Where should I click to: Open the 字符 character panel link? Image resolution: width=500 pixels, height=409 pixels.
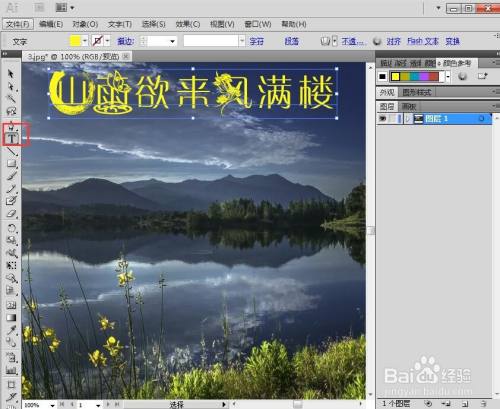coord(256,41)
